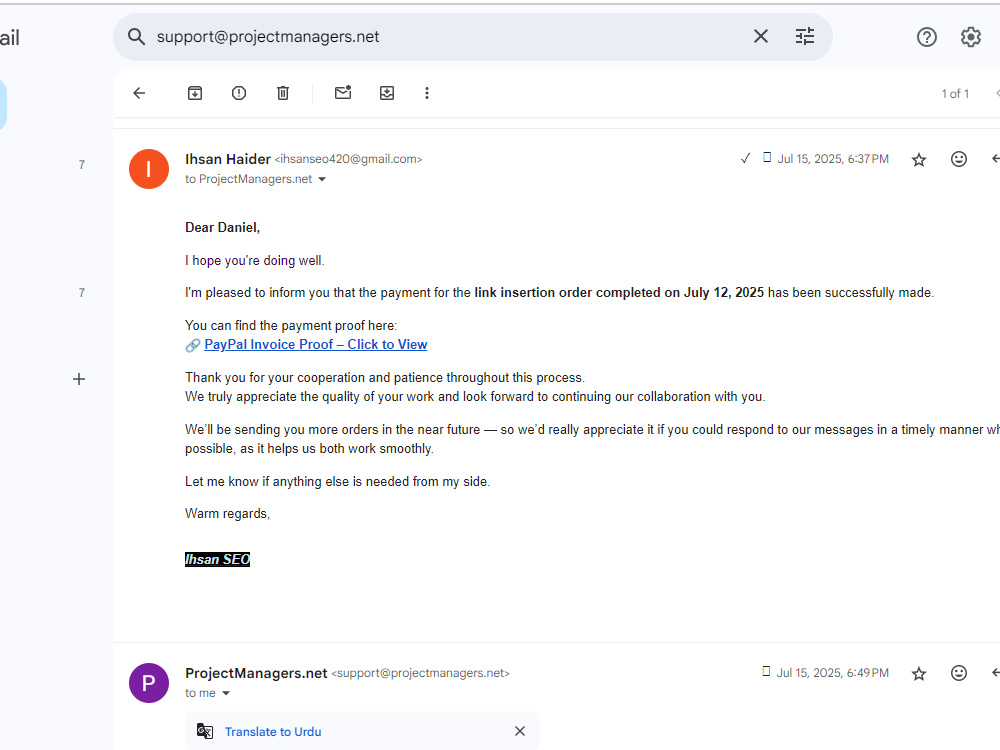
Task: Click the Ihsan SEO signature
Action: pyautogui.click(x=217, y=559)
